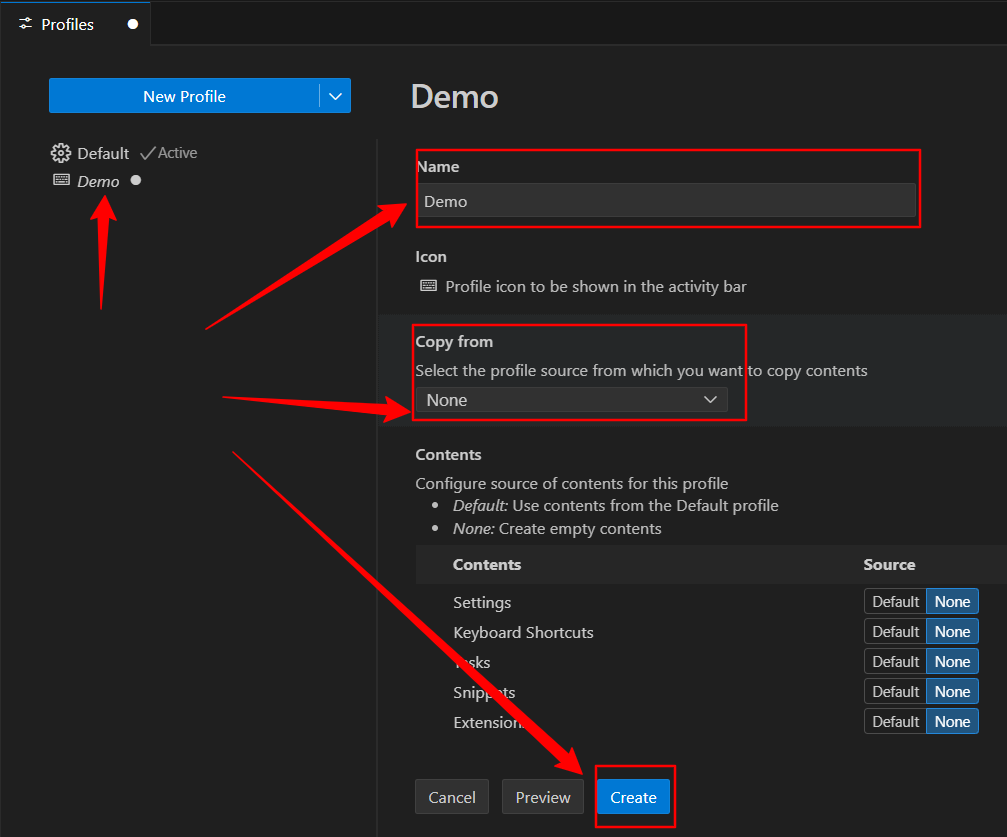Image resolution: width=1007 pixels, height=837 pixels.
Task: Click the Cancel button
Action: coord(451,797)
